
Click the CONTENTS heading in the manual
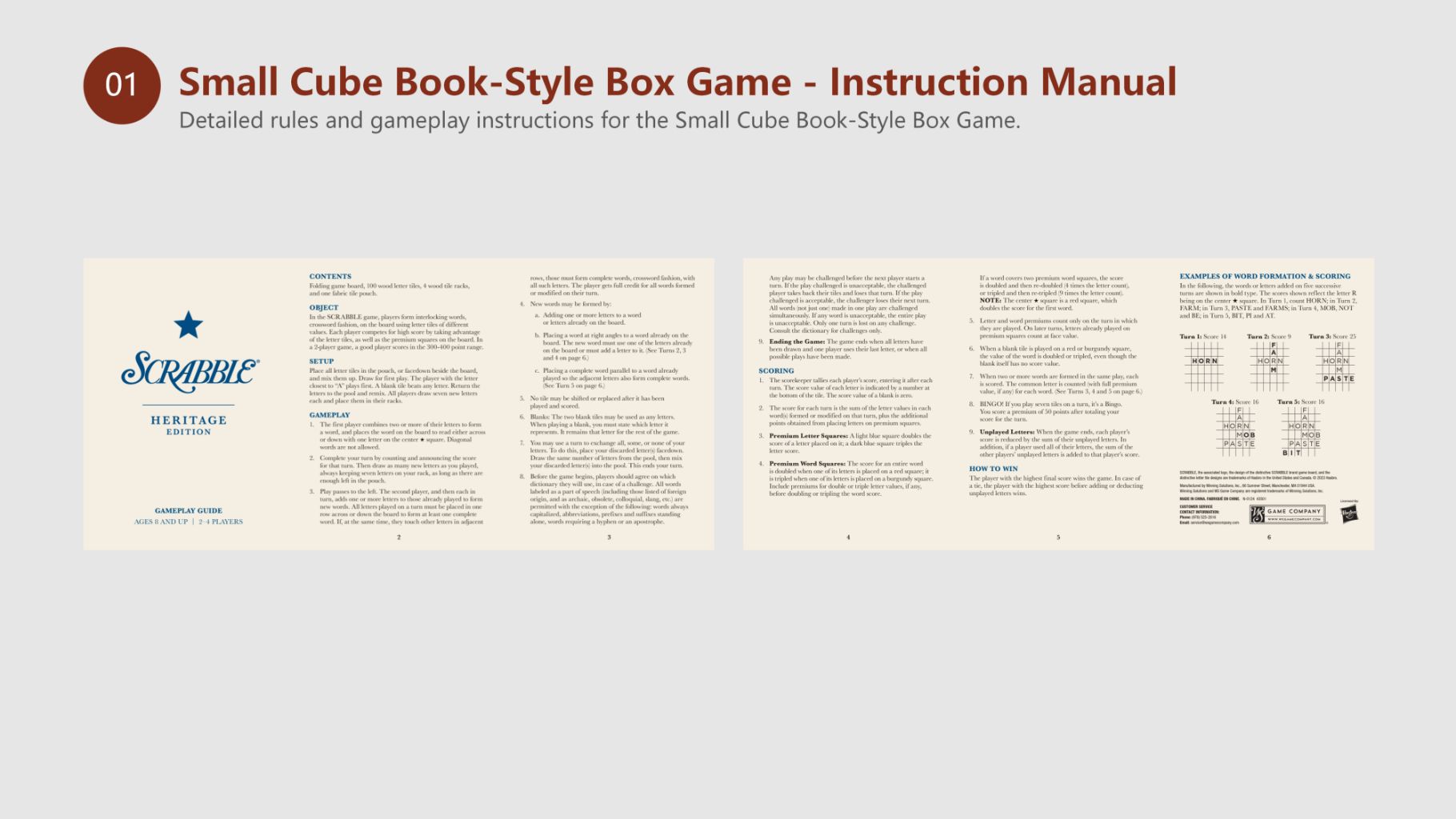(x=330, y=276)
